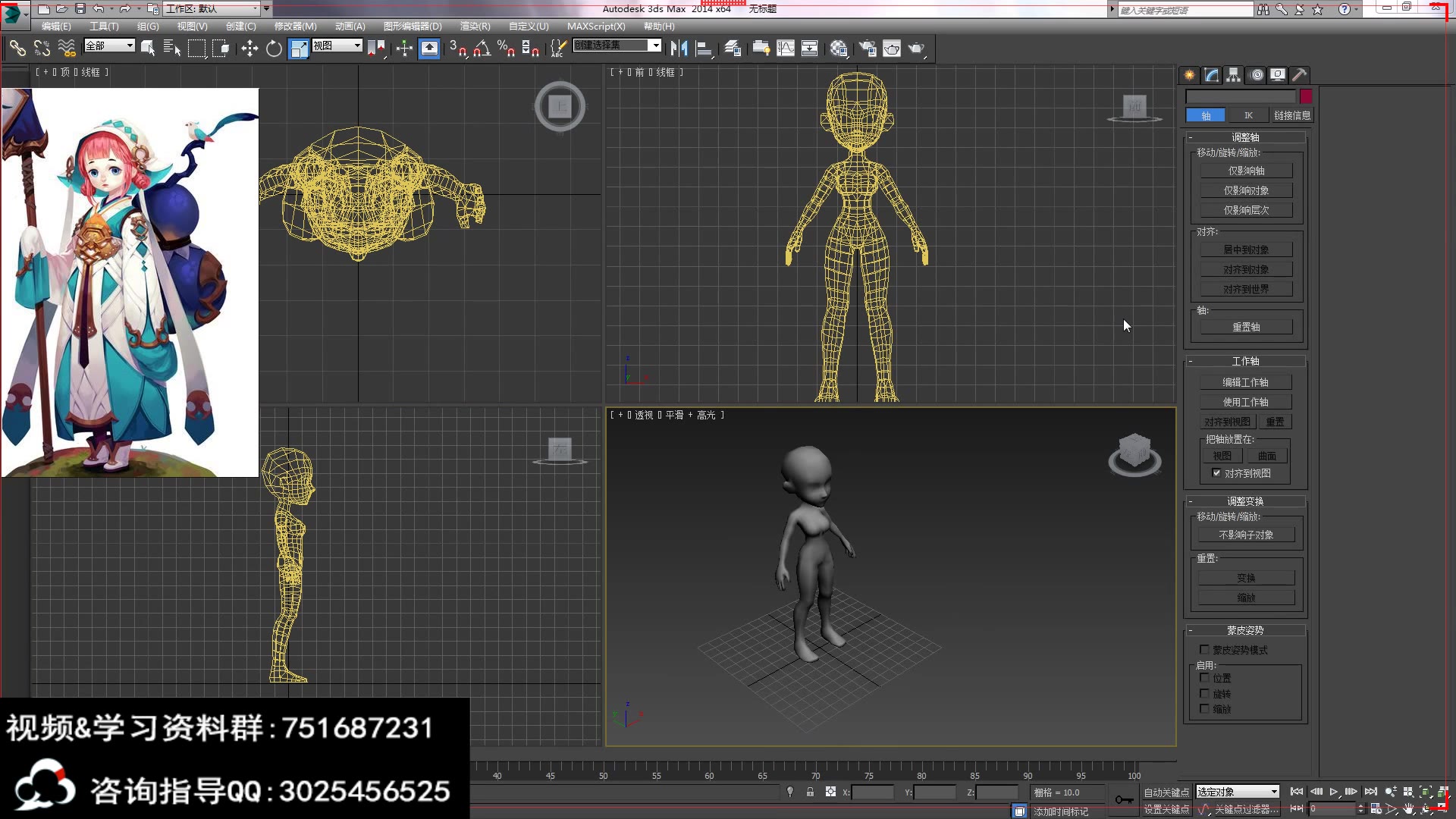The image size is (1456, 819).
Task: Switch to the IK tab
Action: point(1248,115)
